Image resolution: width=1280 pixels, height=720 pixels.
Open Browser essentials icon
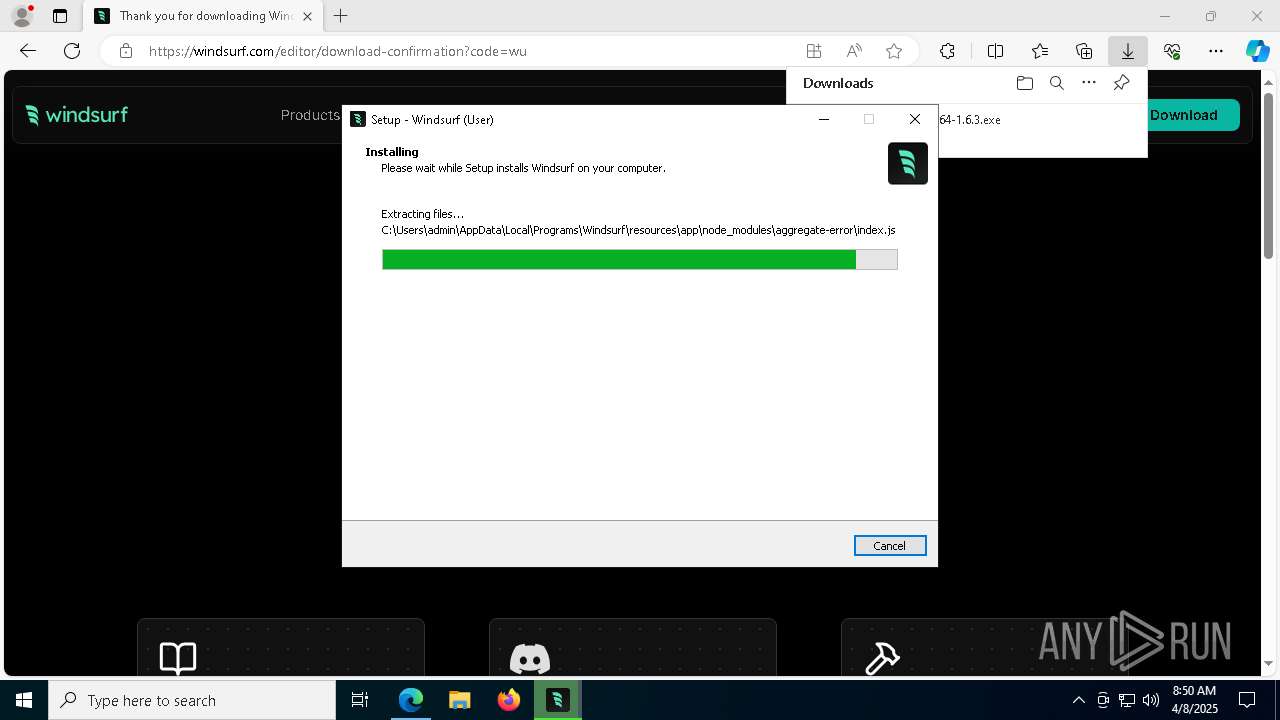pyautogui.click(x=1172, y=51)
